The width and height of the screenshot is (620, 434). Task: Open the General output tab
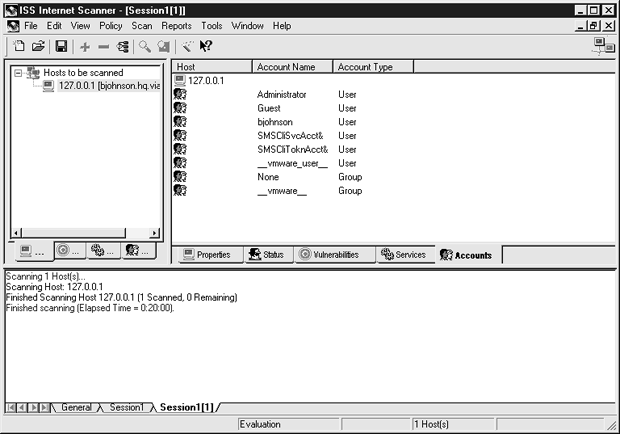point(76,408)
